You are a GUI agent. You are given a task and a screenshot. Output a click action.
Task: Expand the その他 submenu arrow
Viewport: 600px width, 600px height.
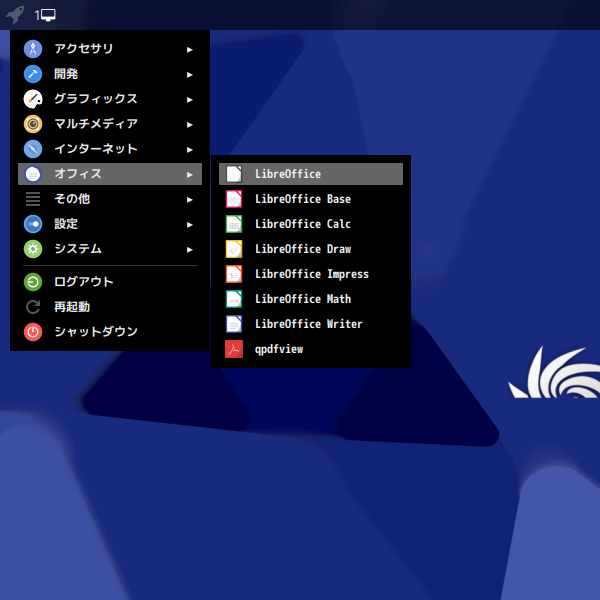[x=189, y=199]
